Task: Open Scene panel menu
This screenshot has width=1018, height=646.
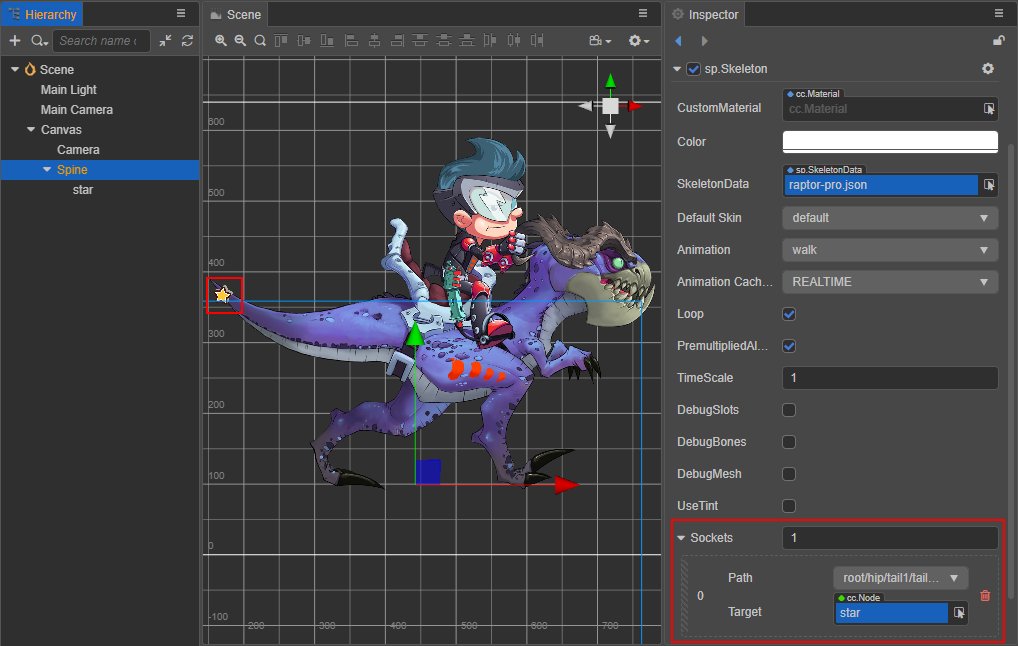Action: [x=643, y=14]
